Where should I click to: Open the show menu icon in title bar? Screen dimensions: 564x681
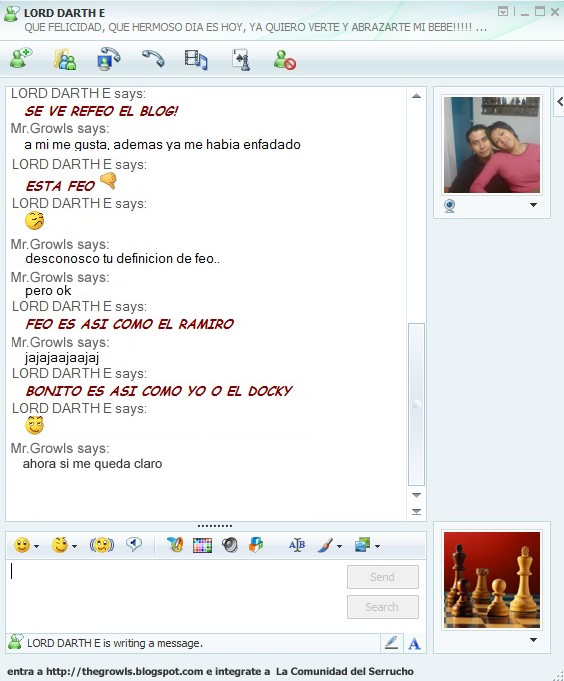(503, 12)
